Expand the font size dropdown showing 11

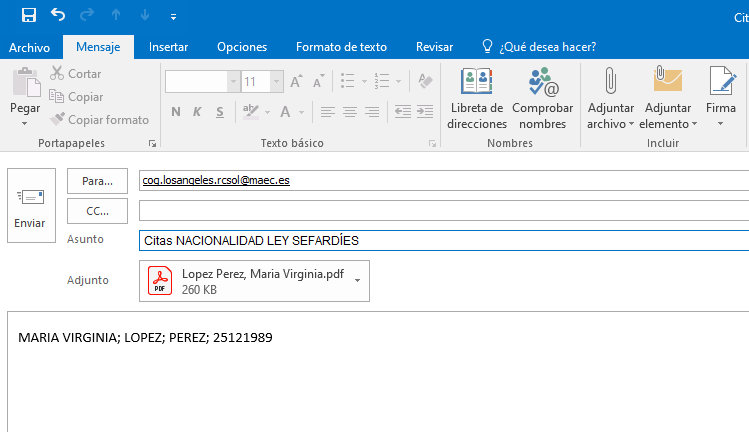(275, 82)
